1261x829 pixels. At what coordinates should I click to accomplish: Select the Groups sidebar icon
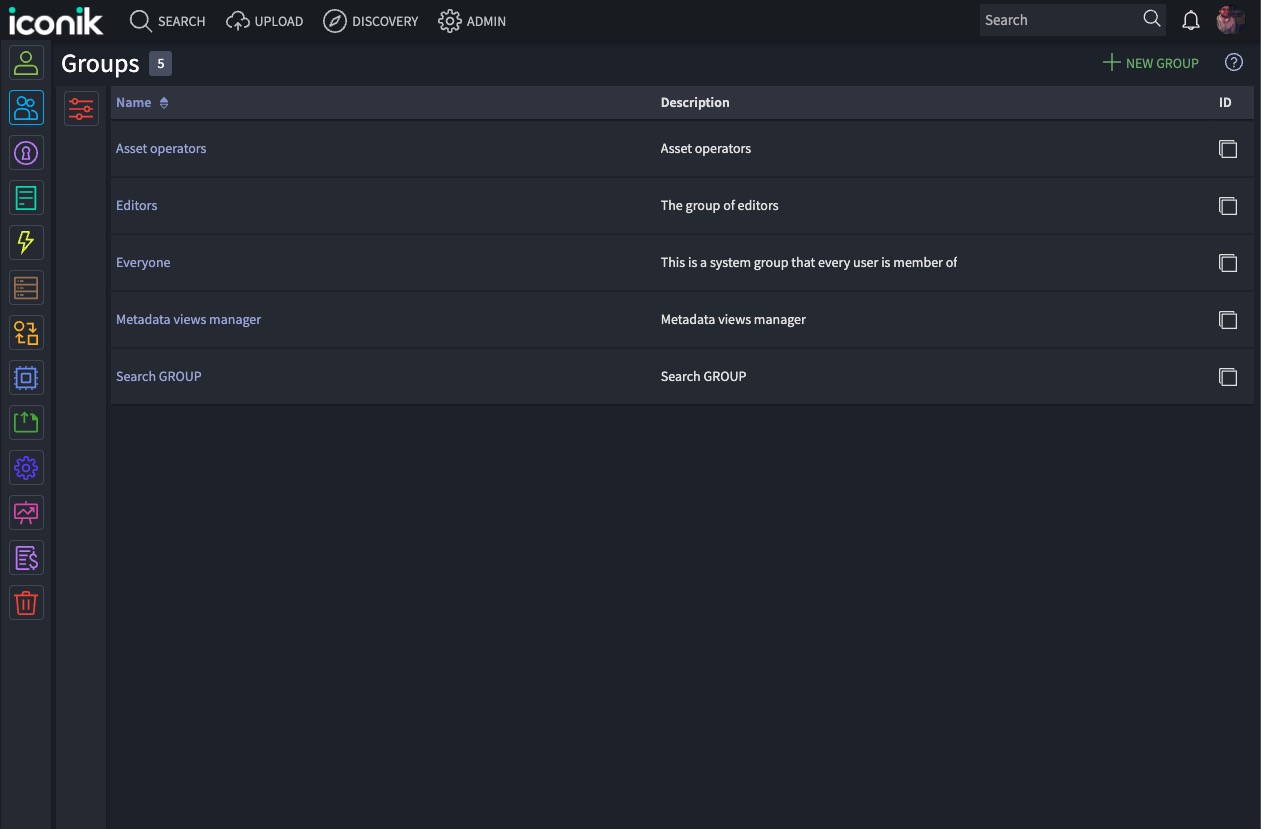coord(26,107)
